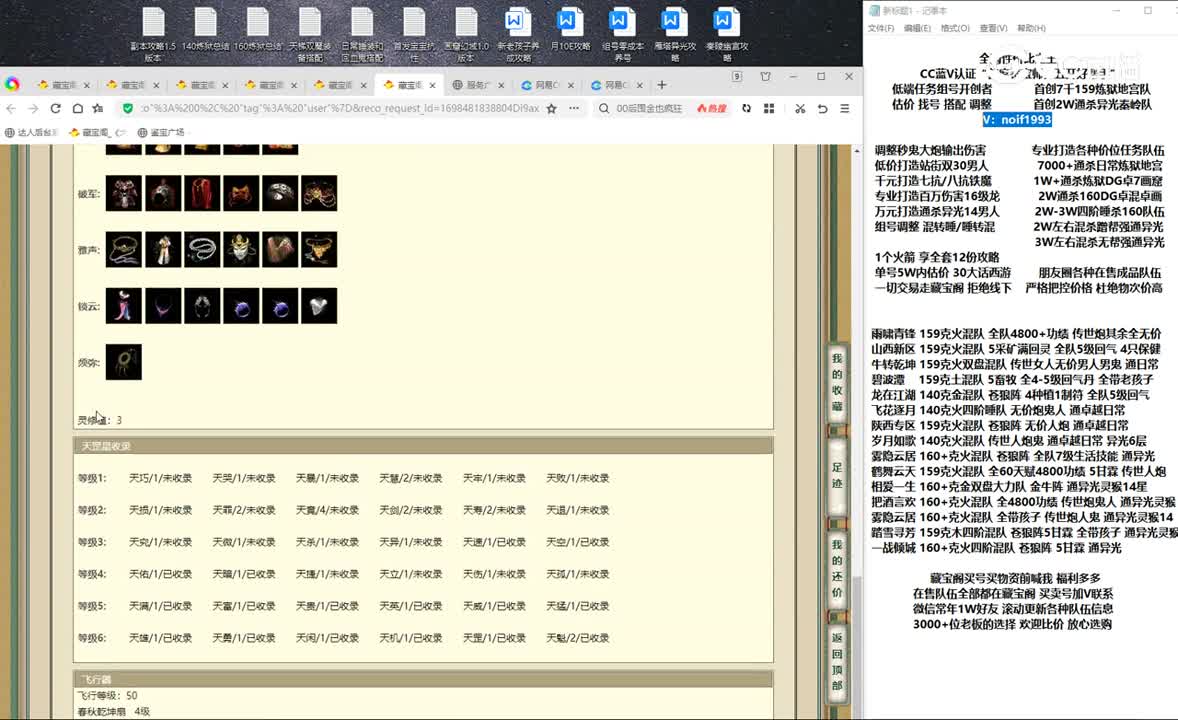Click 天巧/1/未收录 in 等级1 row
Viewport: 1178px width, 720px height.
(160, 478)
